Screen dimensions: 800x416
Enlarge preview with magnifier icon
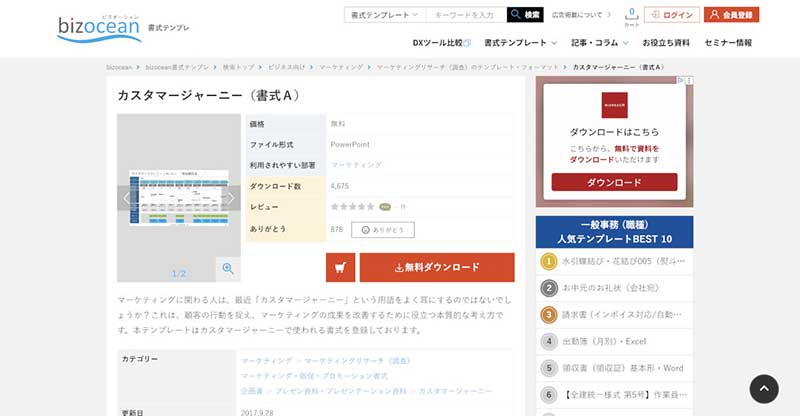coord(228,268)
